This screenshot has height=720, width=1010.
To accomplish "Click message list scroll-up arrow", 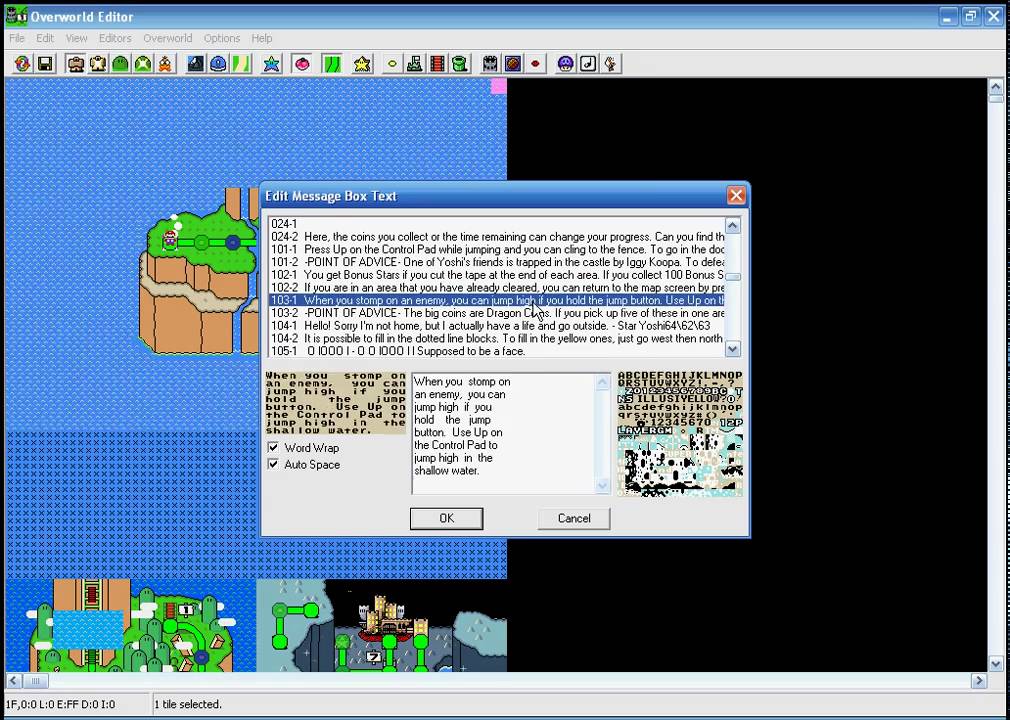I will pyautogui.click(x=732, y=225).
